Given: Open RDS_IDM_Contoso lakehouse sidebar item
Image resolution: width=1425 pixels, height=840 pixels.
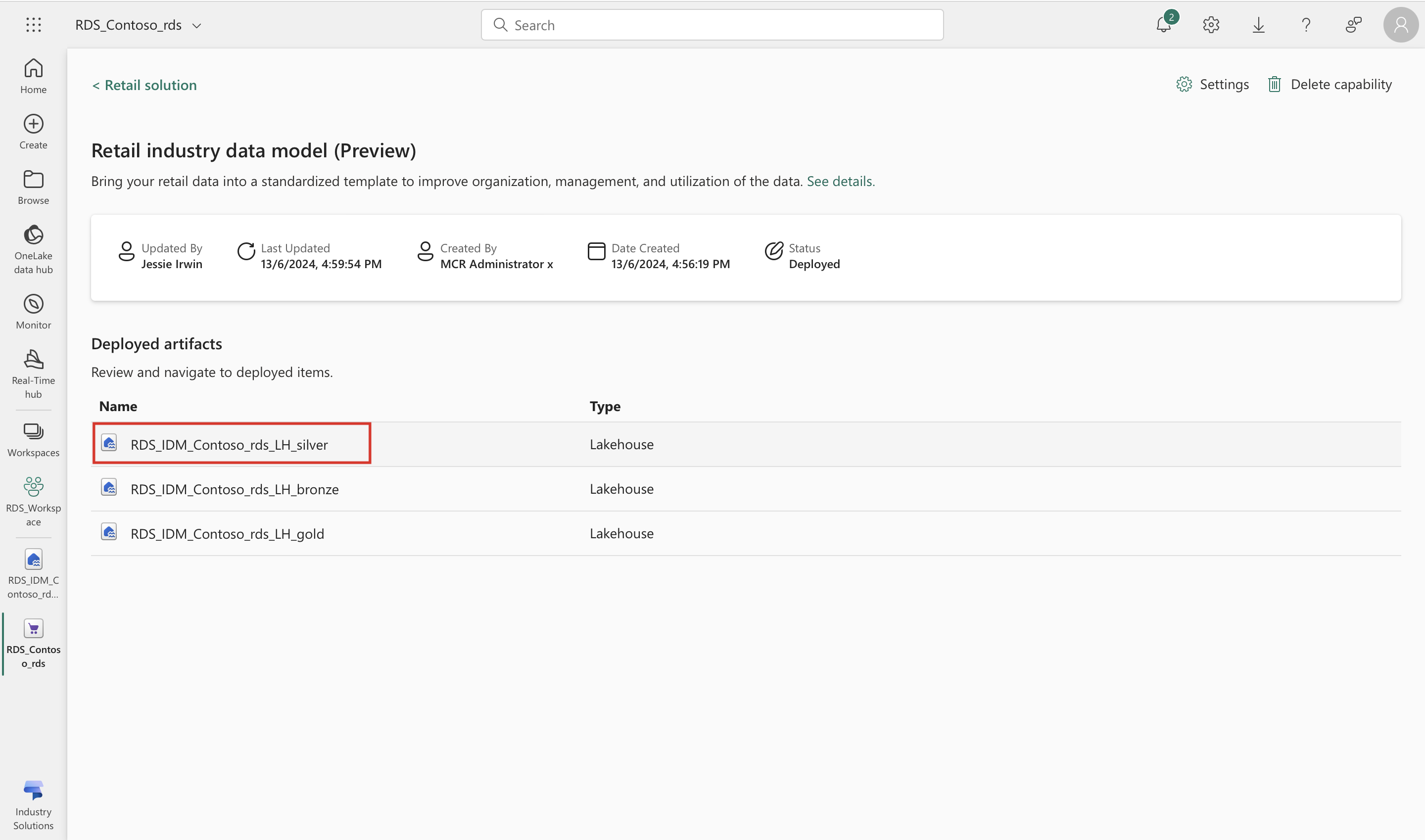Looking at the screenshot, I should click(x=34, y=574).
